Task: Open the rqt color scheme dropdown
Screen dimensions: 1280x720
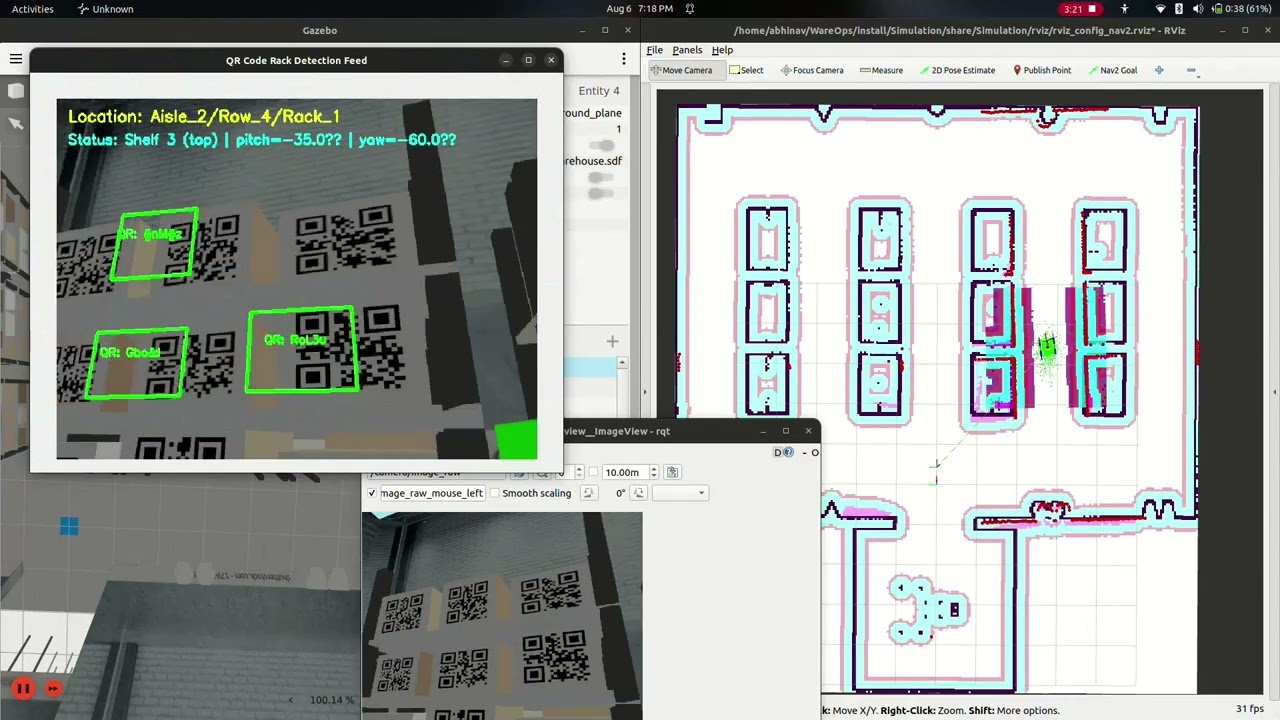Action: coord(680,493)
